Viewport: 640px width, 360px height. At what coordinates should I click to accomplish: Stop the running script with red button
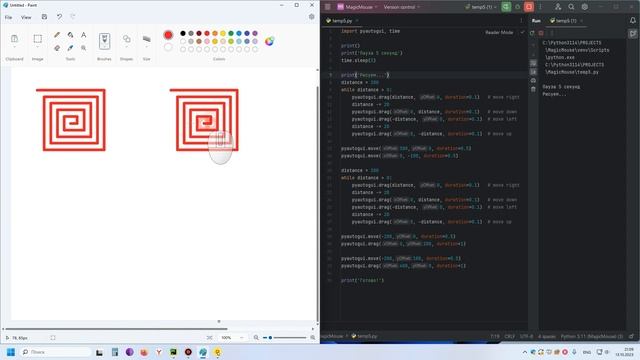tap(529, 7)
